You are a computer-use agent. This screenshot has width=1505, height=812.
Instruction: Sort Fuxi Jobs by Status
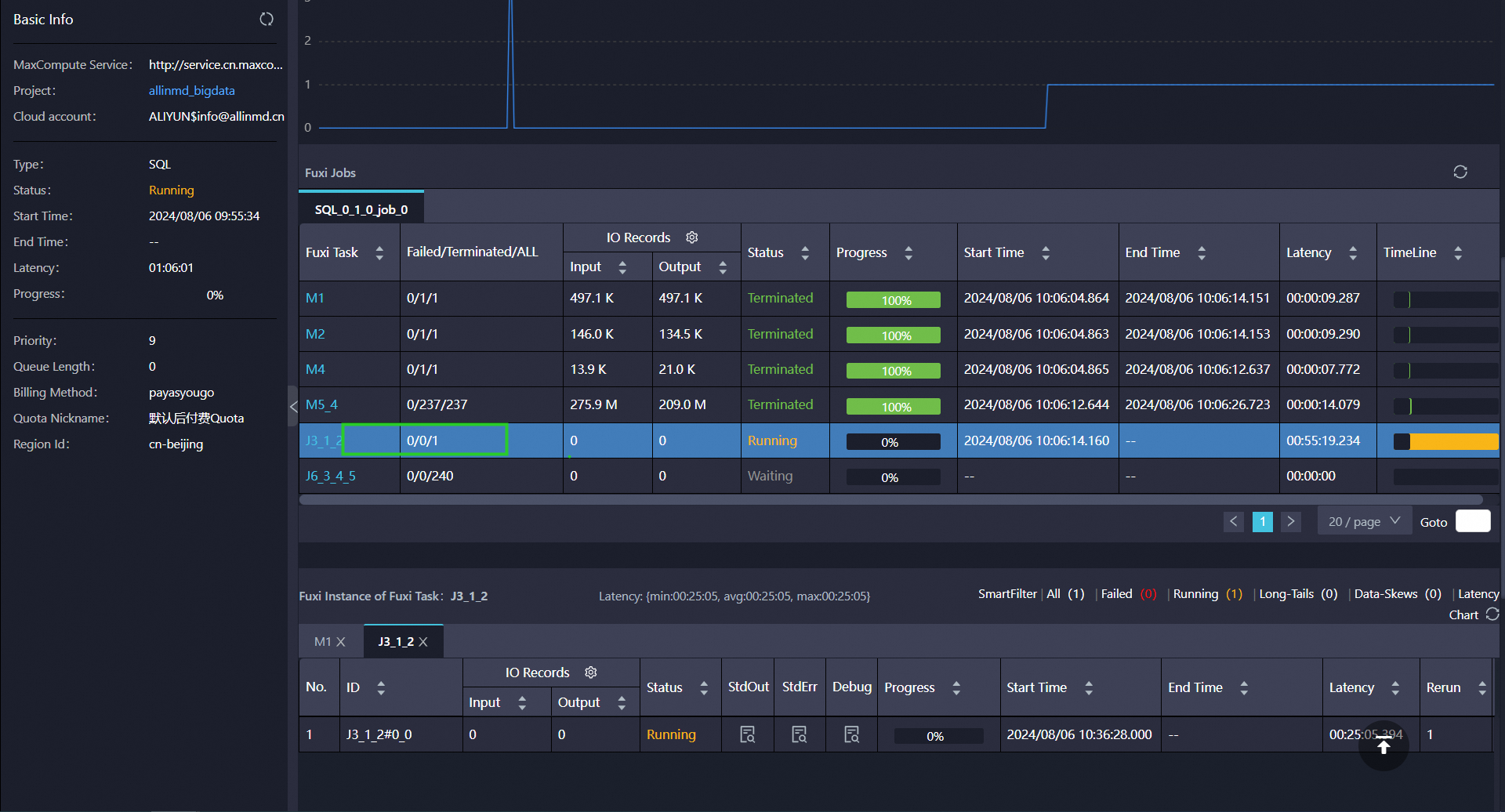coord(805,252)
